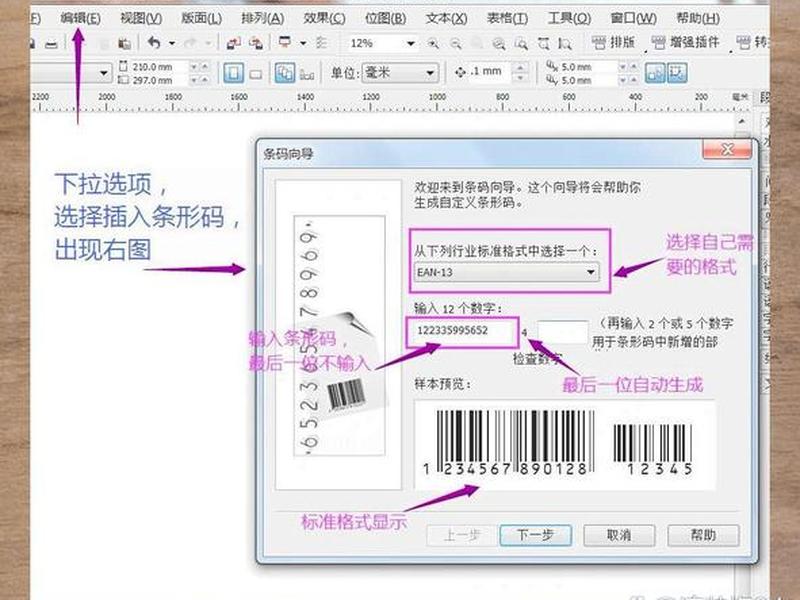Click the page height field showing 297.0 mm
This screenshot has width=800, height=600.
pos(160,81)
